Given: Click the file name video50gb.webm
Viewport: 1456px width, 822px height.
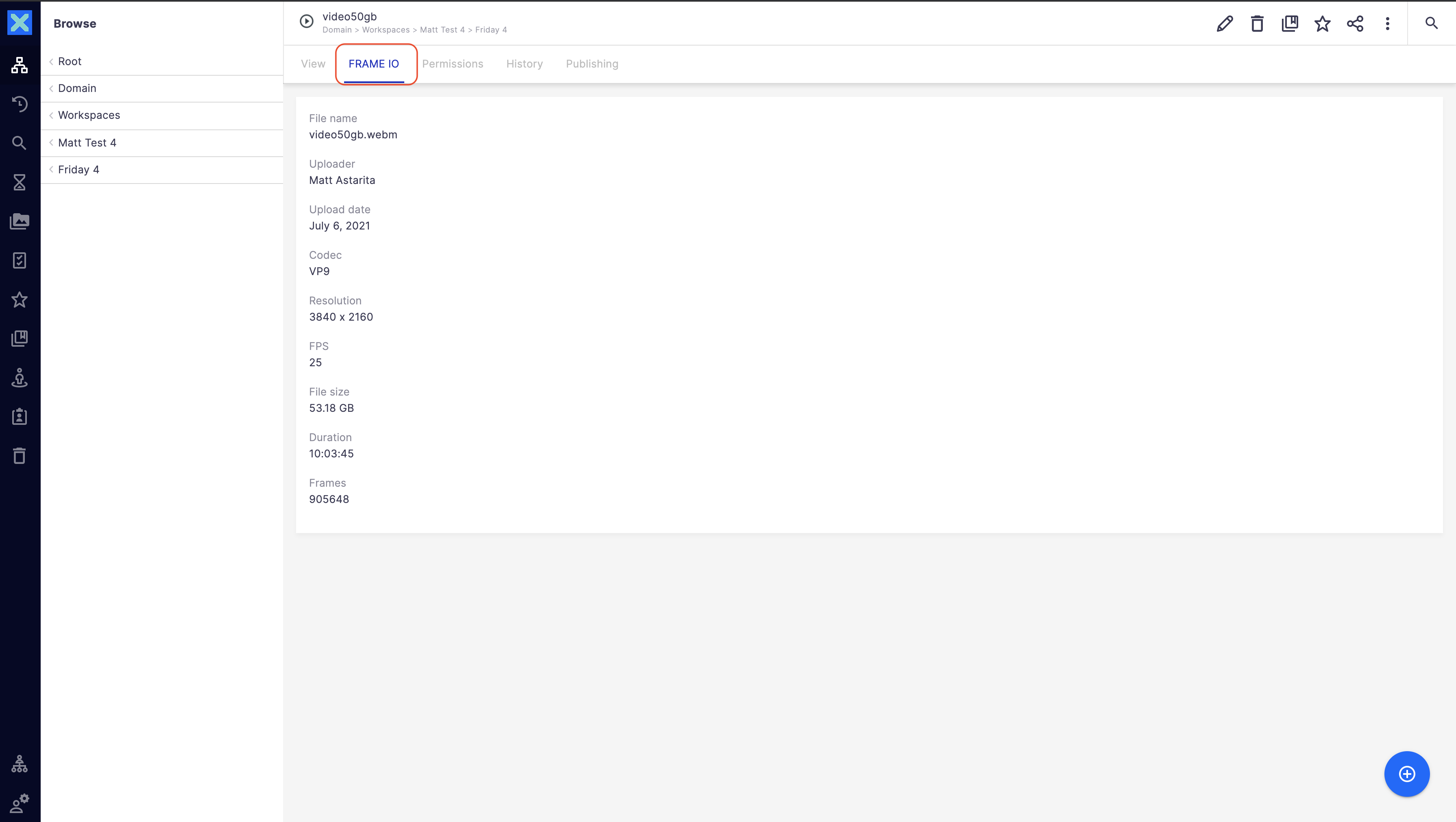Looking at the screenshot, I should click(353, 135).
